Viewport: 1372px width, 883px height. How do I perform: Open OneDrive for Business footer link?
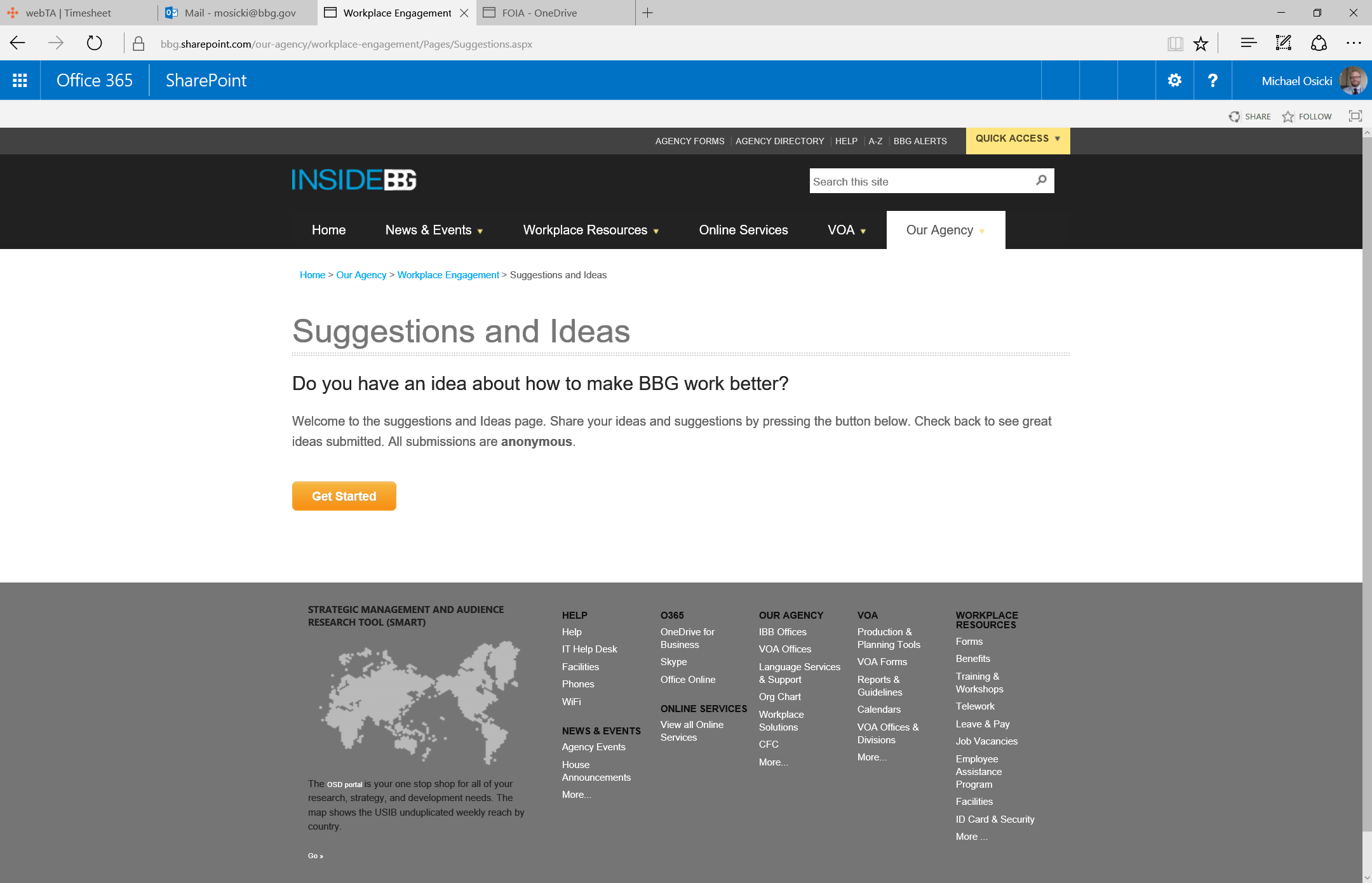tap(687, 638)
